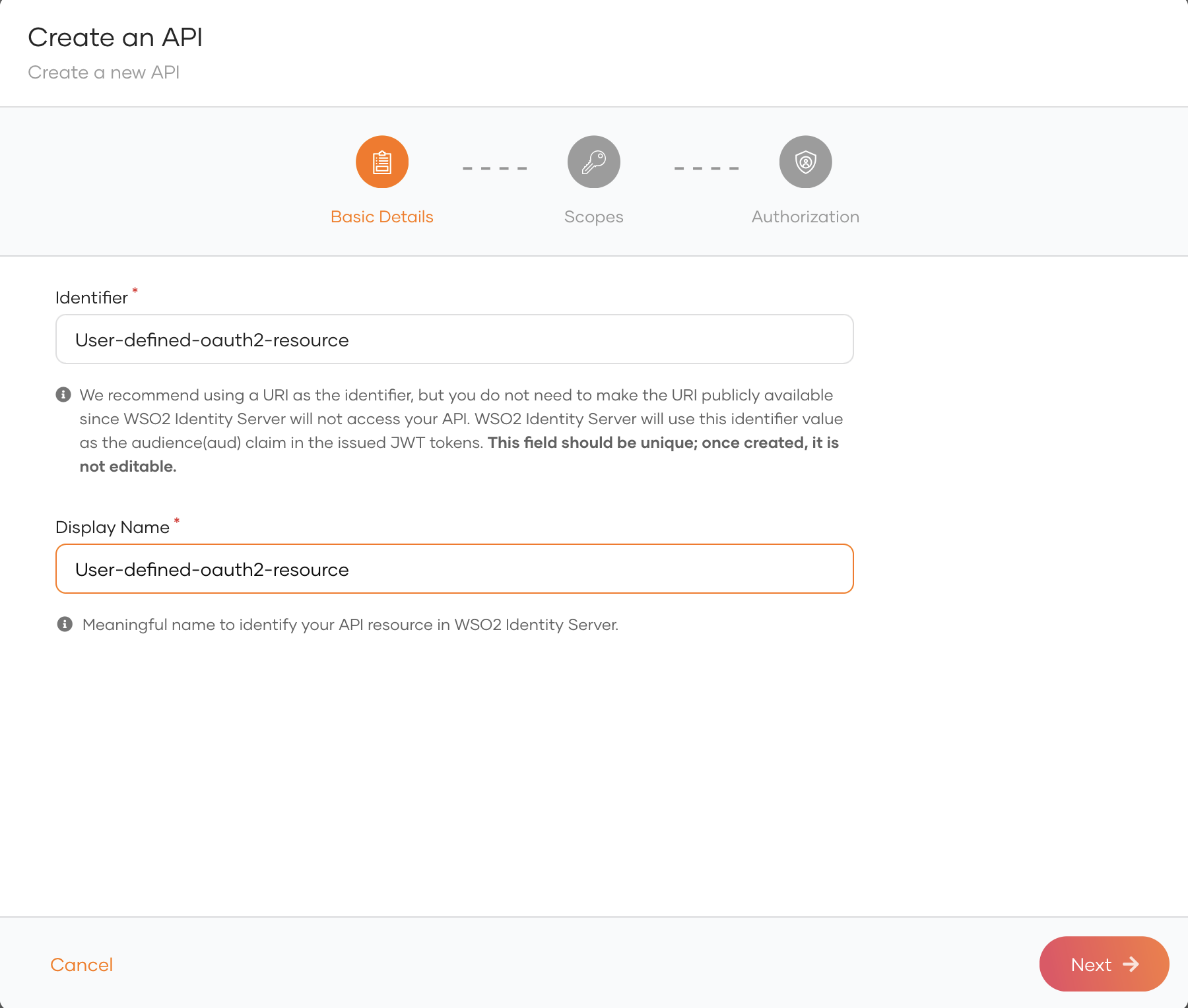
Task: Click the 'Create an API' heading
Action: (115, 38)
